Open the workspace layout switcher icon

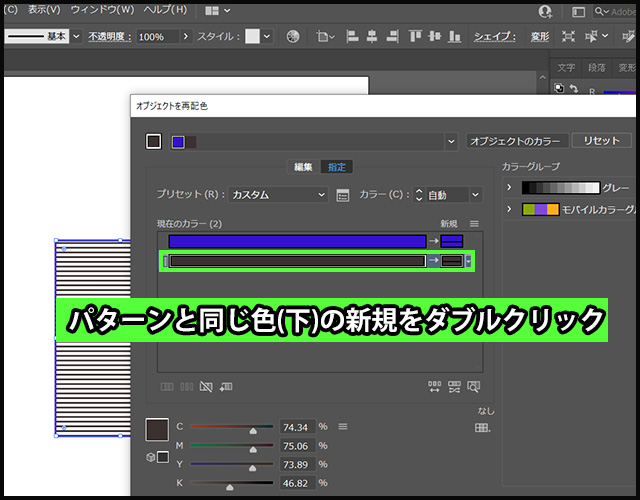(217, 11)
